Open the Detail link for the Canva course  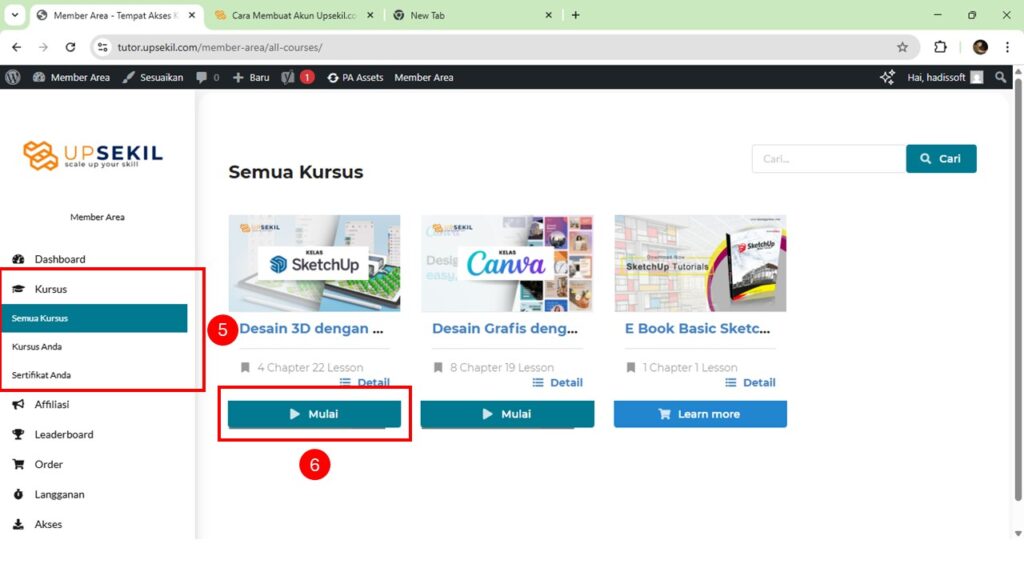click(x=565, y=383)
